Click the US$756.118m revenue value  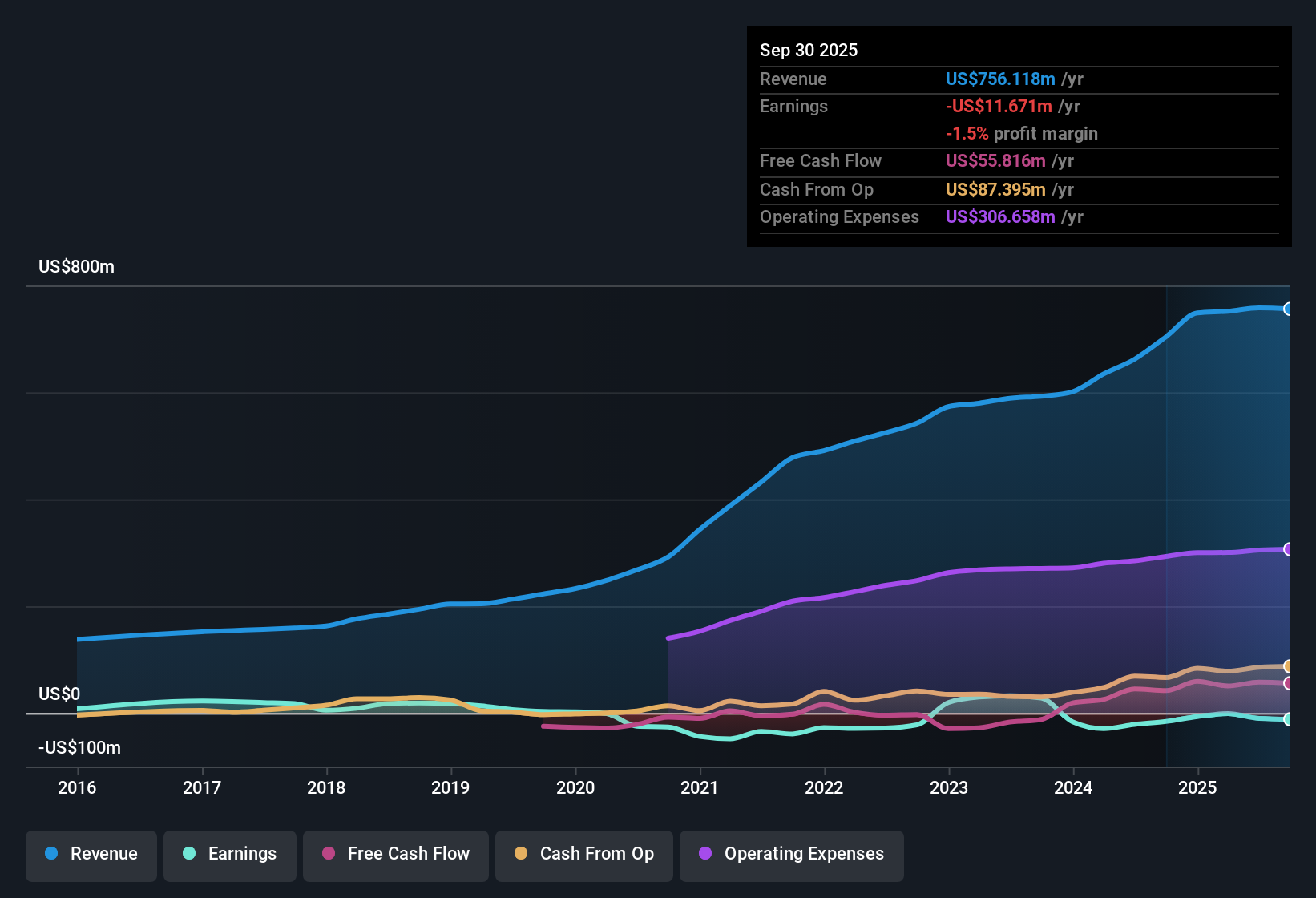pyautogui.click(x=1000, y=79)
